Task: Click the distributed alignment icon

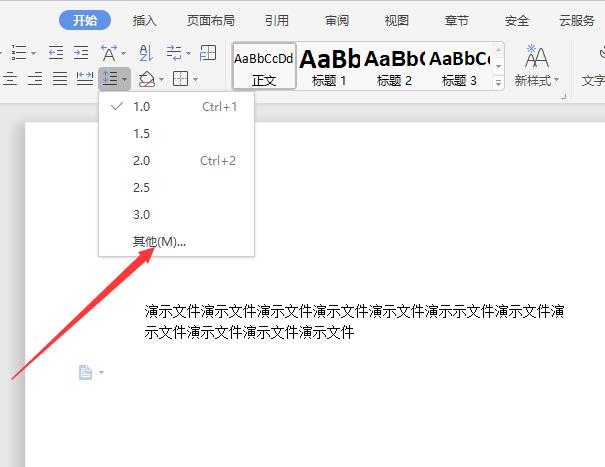Action: click(85, 78)
